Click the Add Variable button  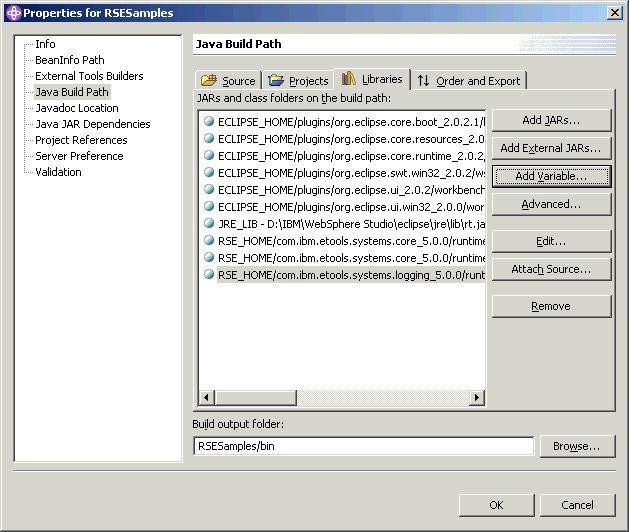(551, 176)
